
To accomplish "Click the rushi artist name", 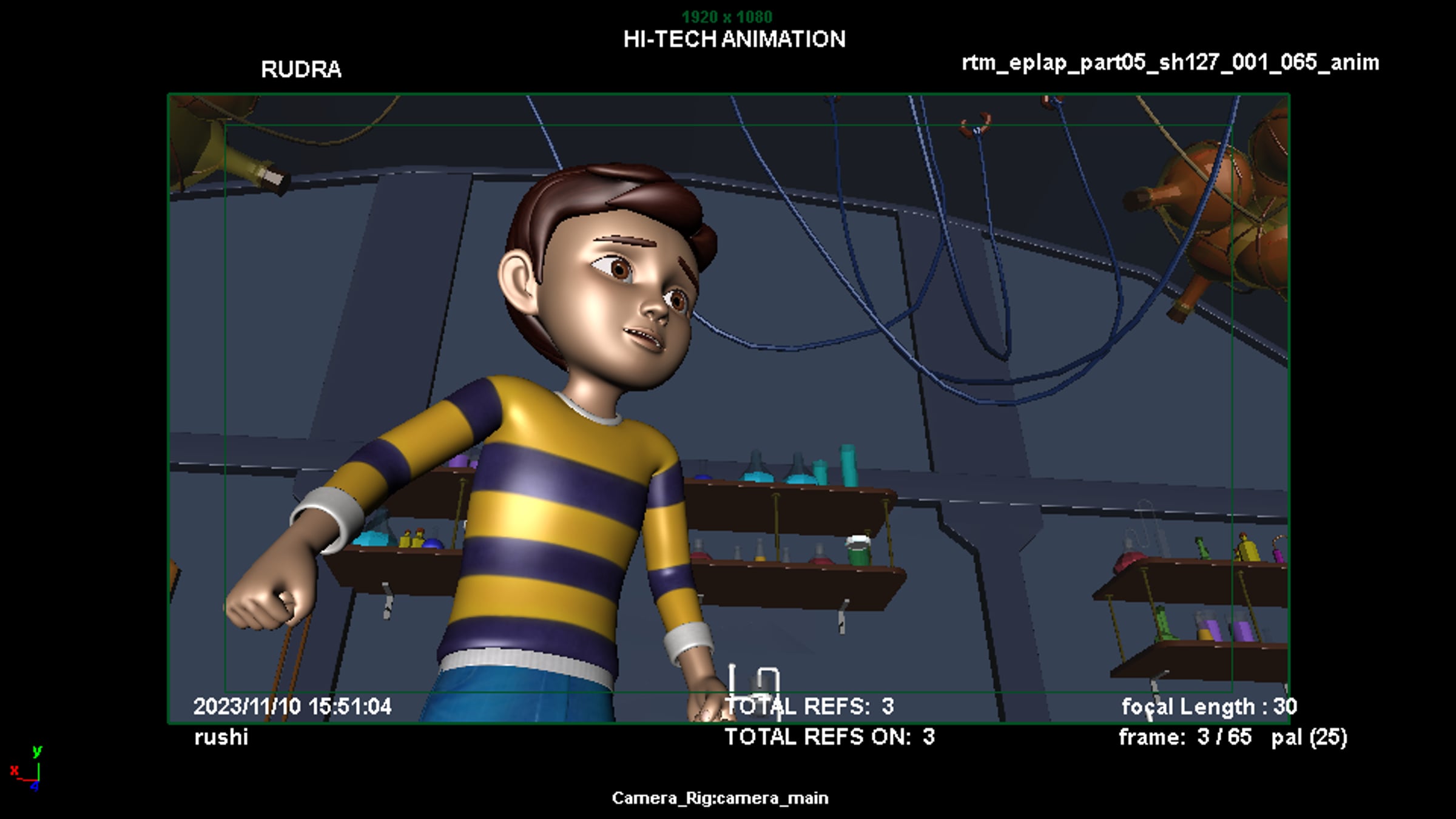I will pyautogui.click(x=221, y=737).
